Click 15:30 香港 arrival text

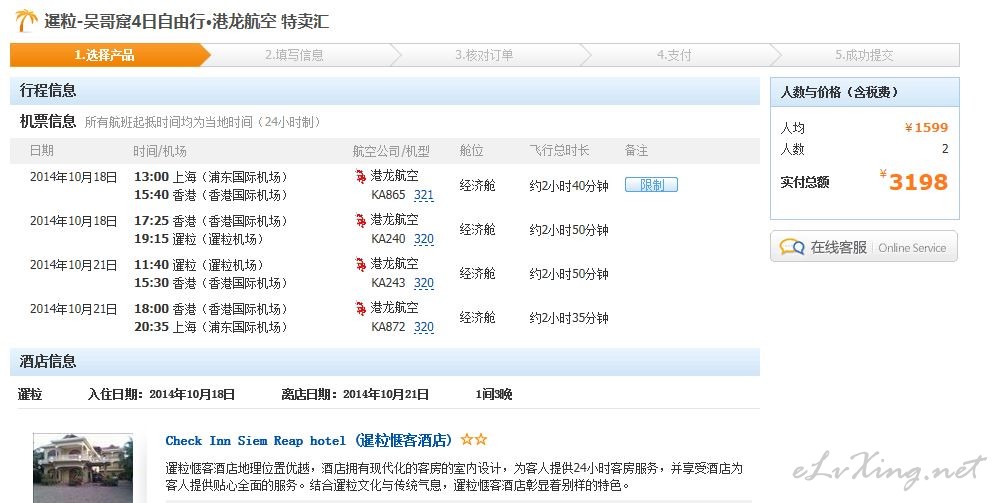coord(210,283)
